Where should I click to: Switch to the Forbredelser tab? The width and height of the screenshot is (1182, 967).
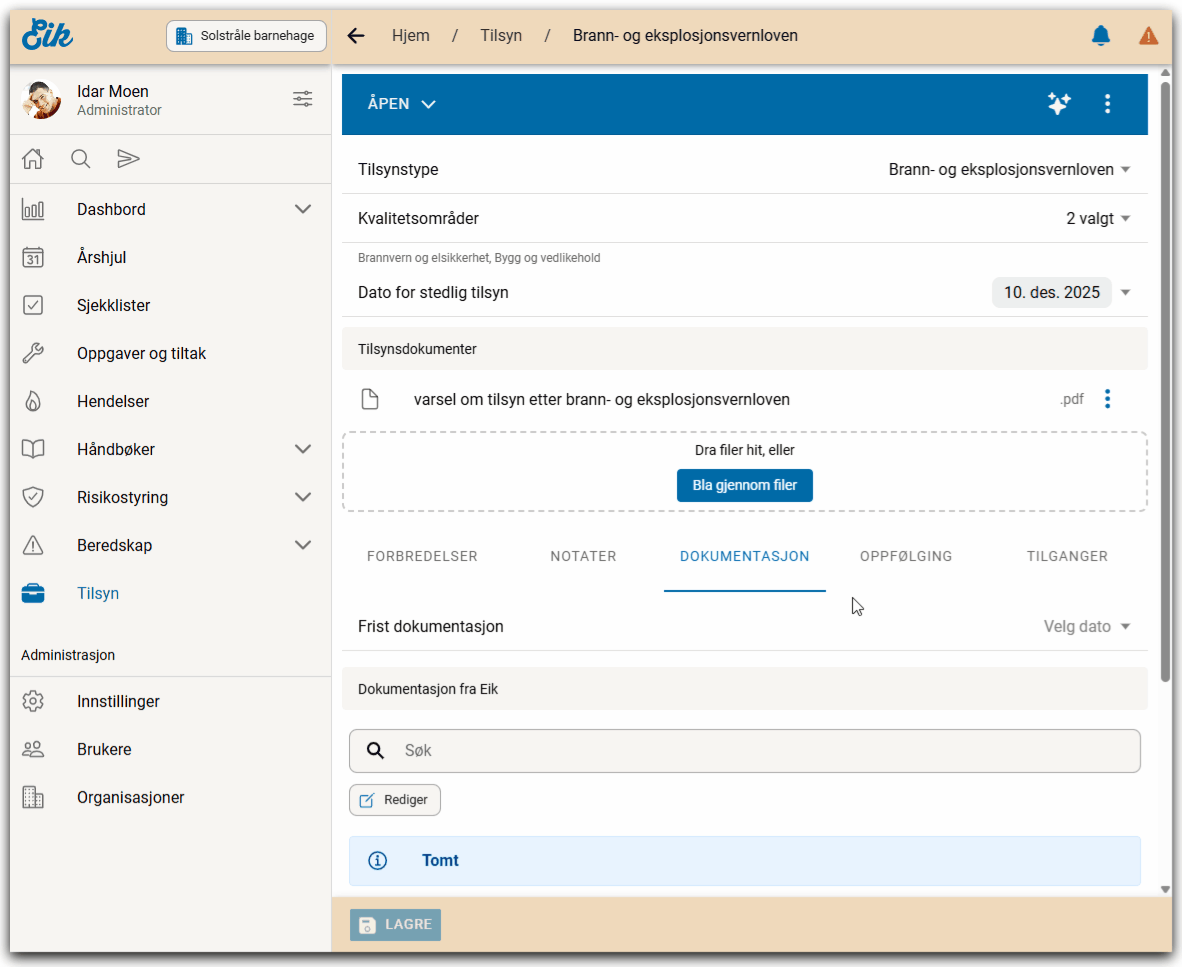point(422,556)
